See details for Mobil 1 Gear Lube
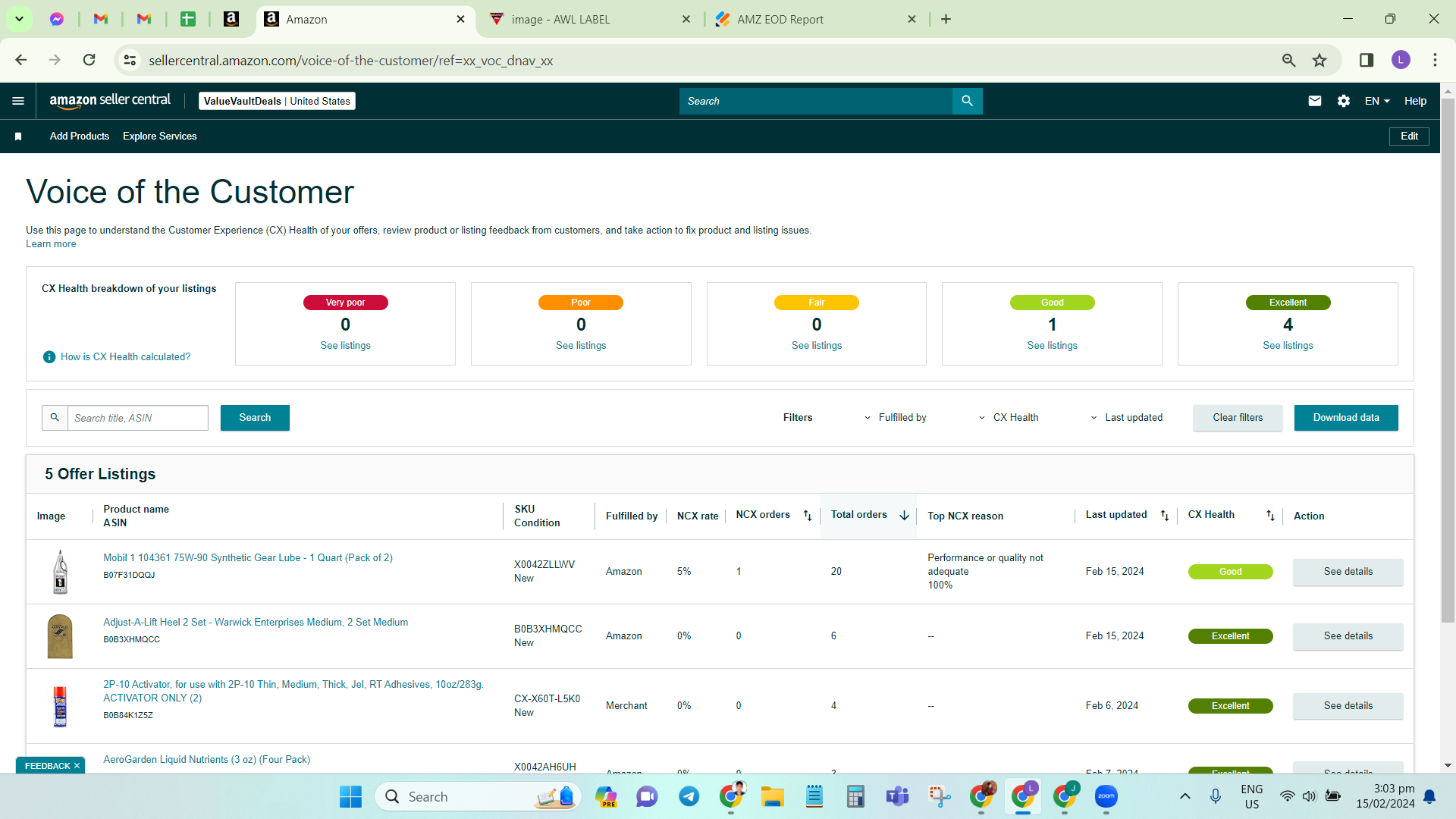The width and height of the screenshot is (1456, 819). (1348, 572)
